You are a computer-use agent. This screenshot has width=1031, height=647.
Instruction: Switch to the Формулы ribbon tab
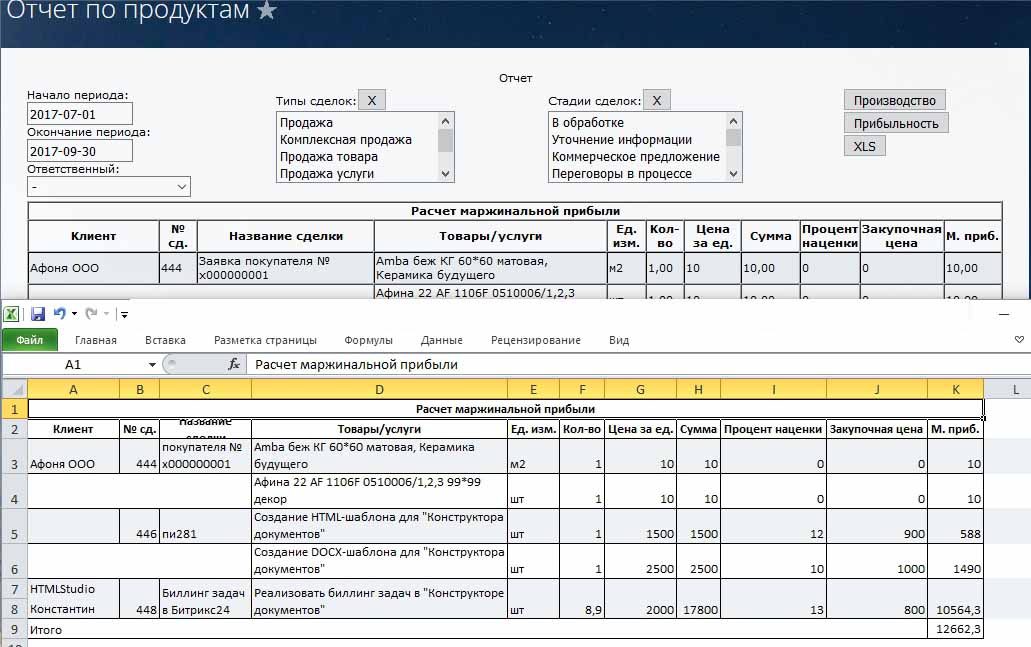click(x=368, y=340)
